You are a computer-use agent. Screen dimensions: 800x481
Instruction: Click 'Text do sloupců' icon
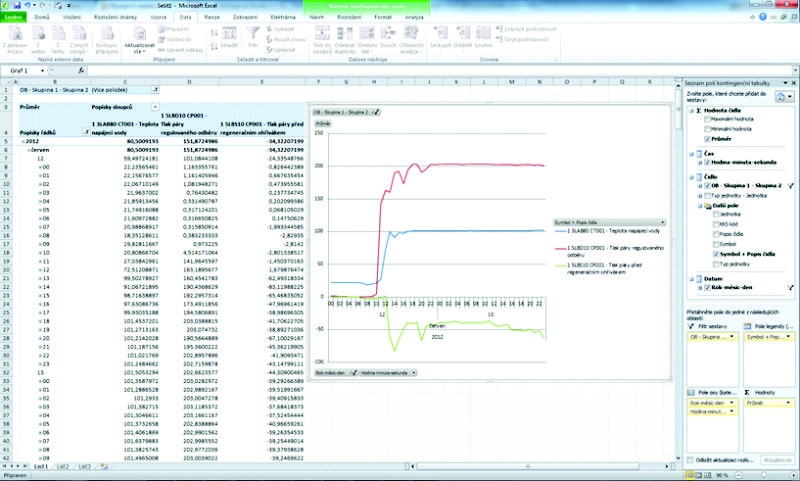click(x=322, y=34)
